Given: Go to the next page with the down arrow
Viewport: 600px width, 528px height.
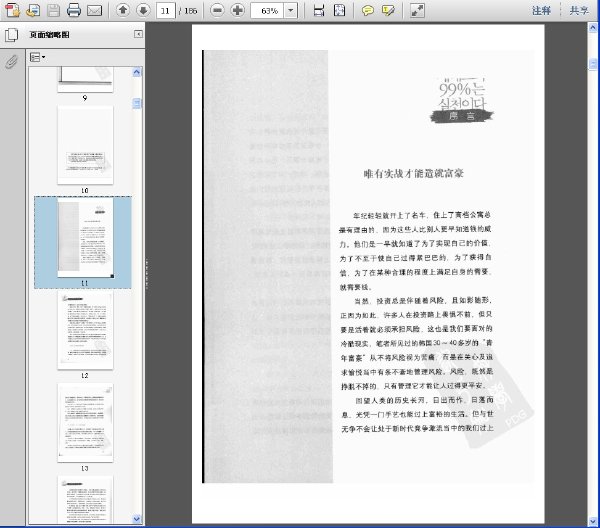Looking at the screenshot, I should pos(143,10).
